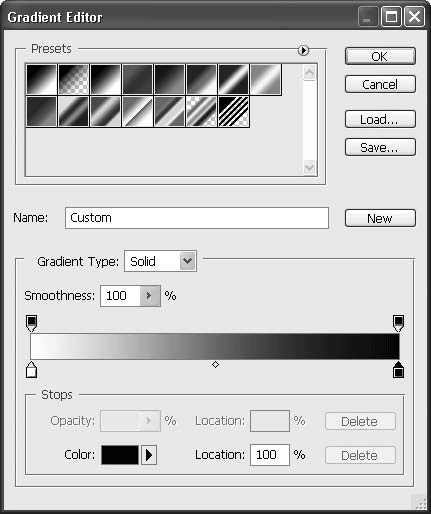Image resolution: width=431 pixels, height=514 pixels.
Task: Click the color stop Location field showing 100
Action: point(270,455)
